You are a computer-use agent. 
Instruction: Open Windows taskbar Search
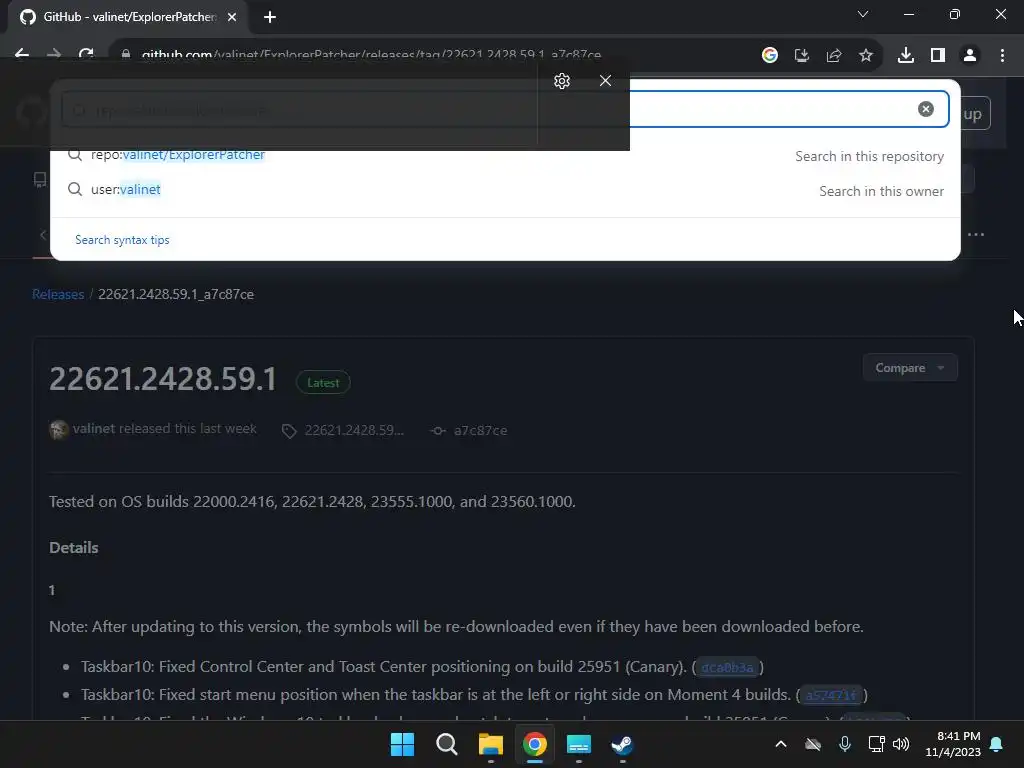click(447, 744)
